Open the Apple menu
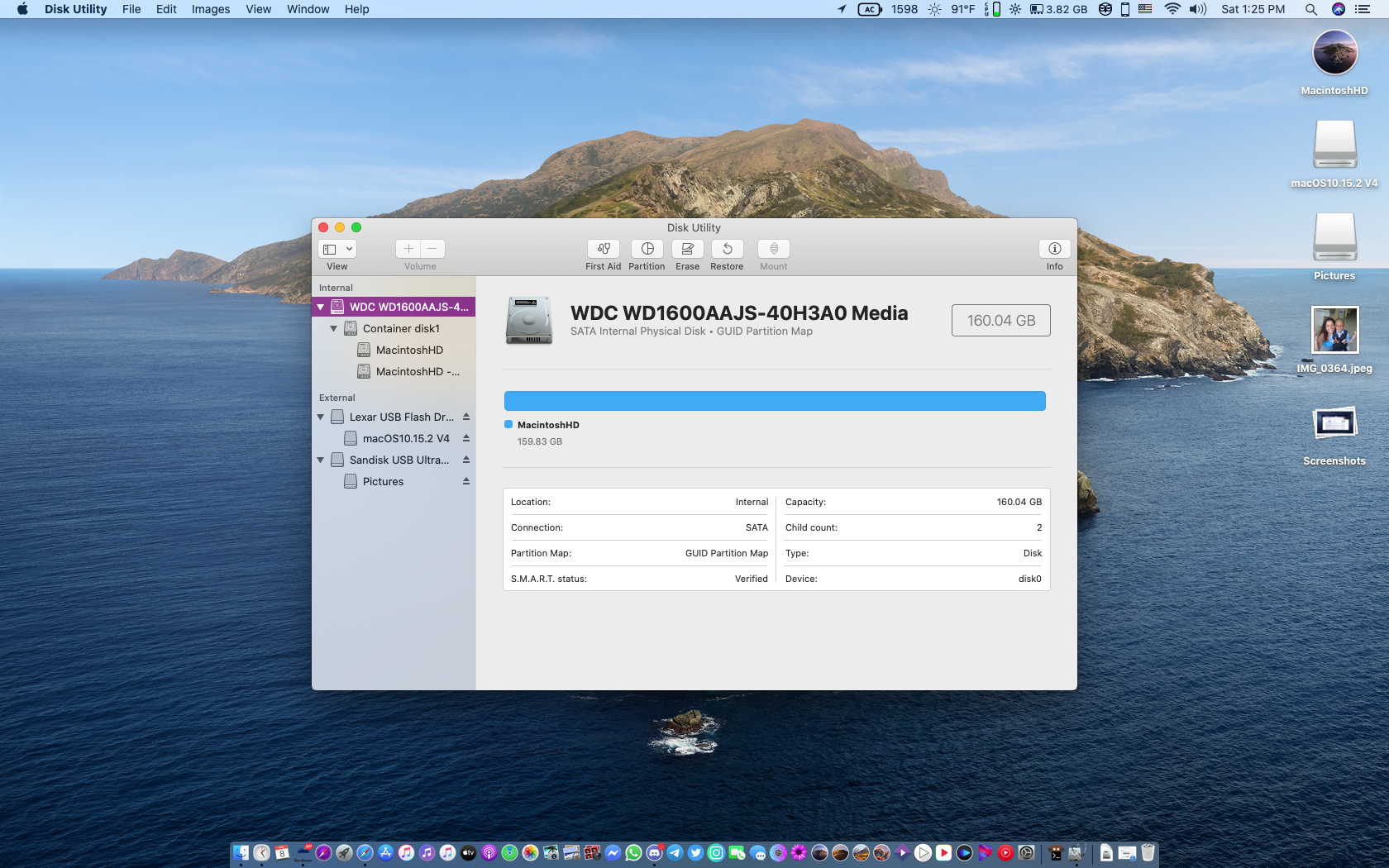 point(22,9)
